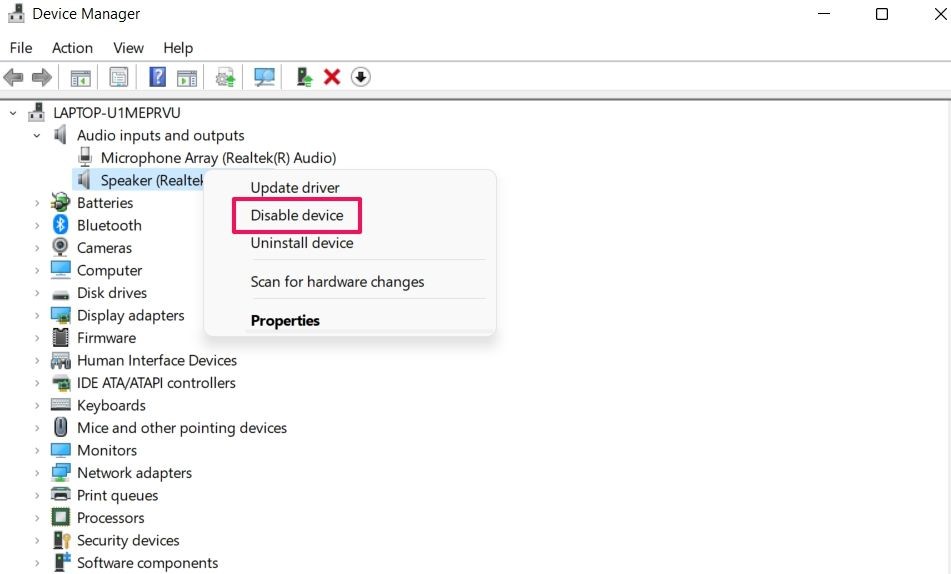Click the Disable device down-arrow icon
951x574 pixels.
click(x=360, y=77)
